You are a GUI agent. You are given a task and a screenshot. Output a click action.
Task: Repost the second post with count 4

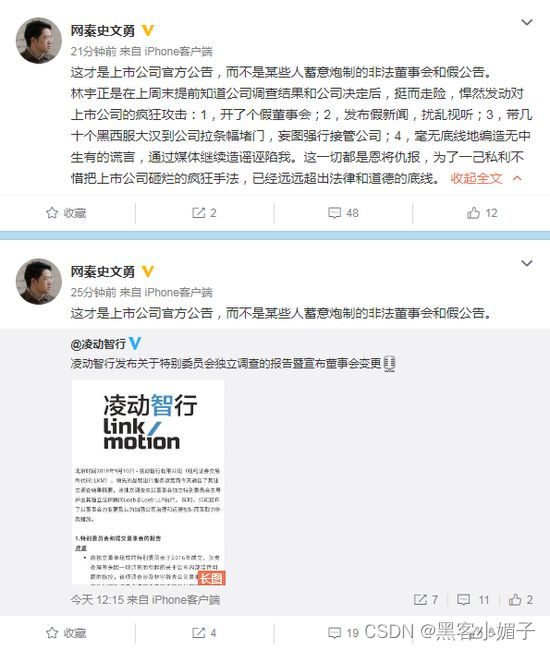tap(204, 633)
